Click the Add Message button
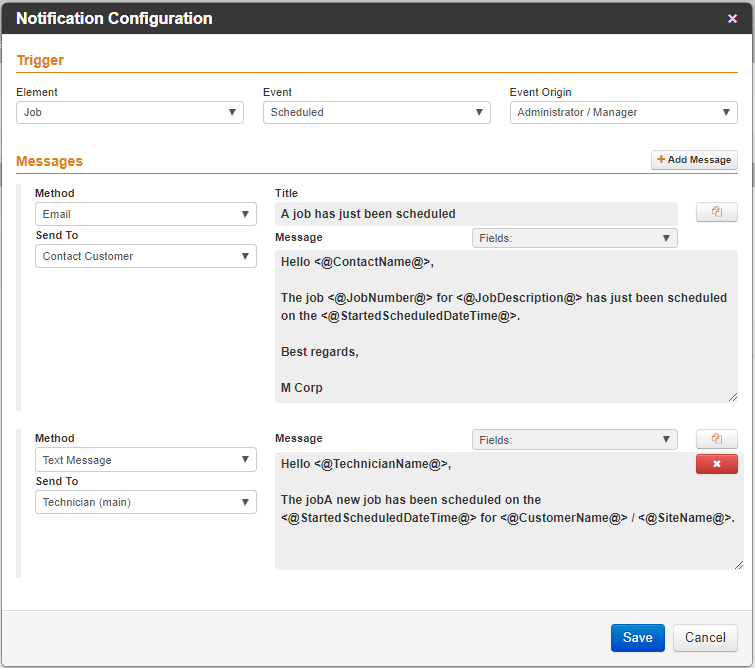755x668 pixels. point(694,160)
